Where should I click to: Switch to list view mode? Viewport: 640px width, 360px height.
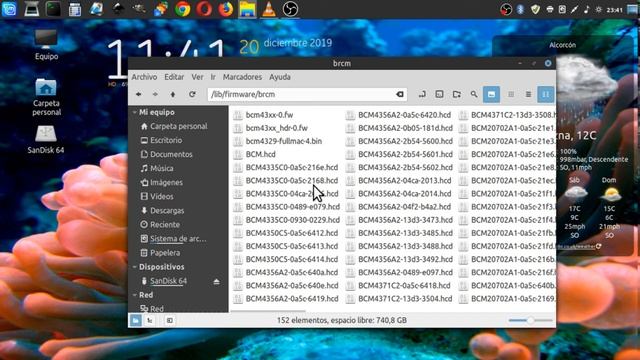(528, 94)
